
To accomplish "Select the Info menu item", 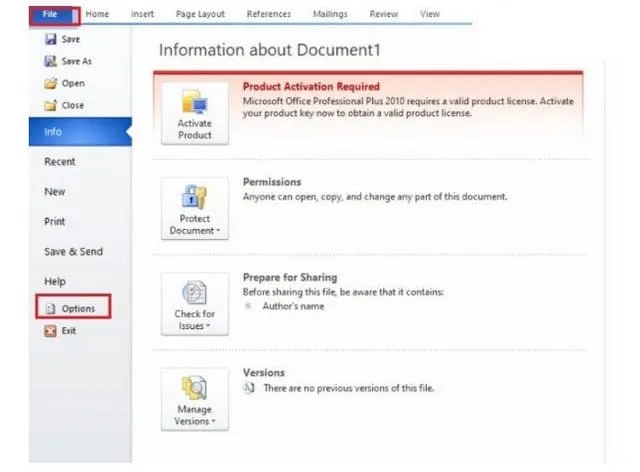I will [80, 131].
